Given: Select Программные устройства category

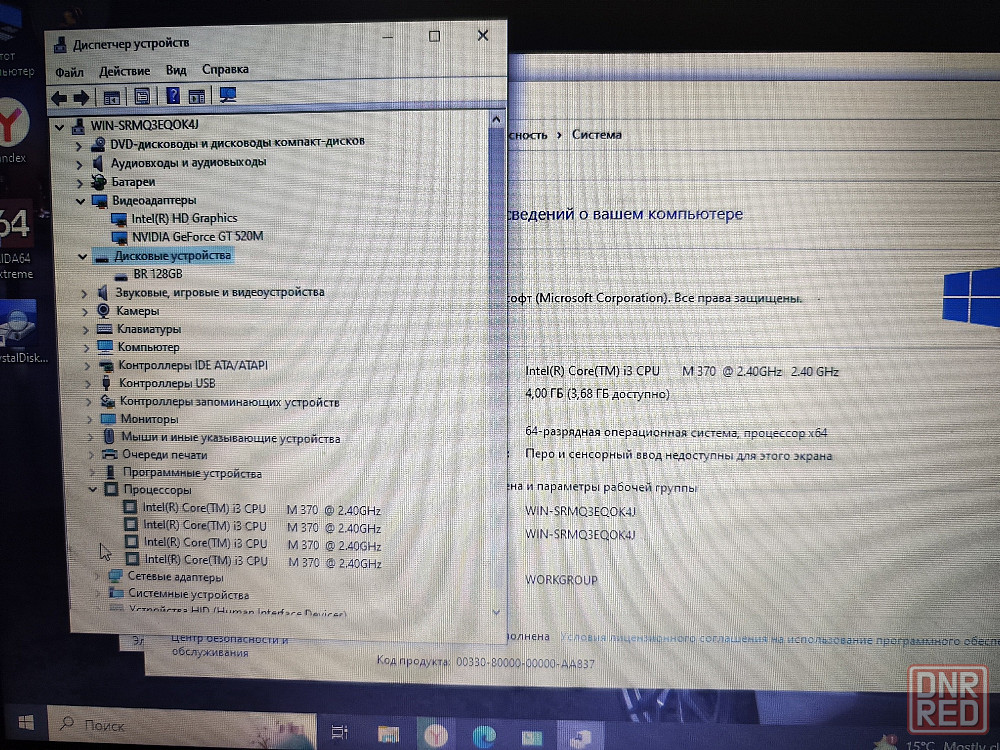Looking at the screenshot, I should coord(192,473).
